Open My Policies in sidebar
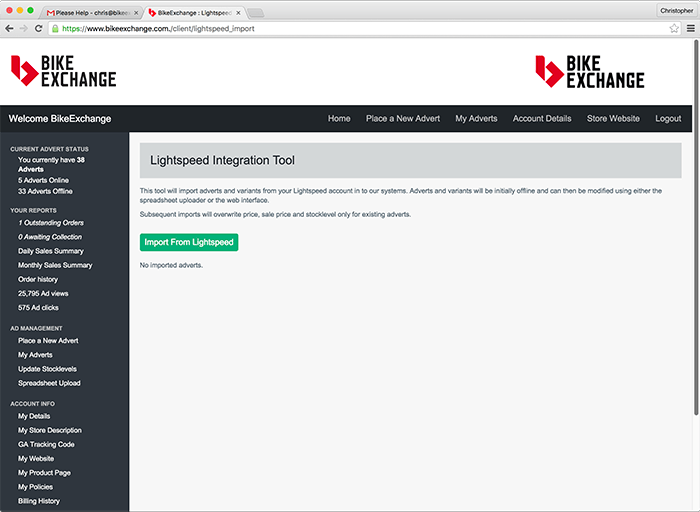 click(x=35, y=487)
